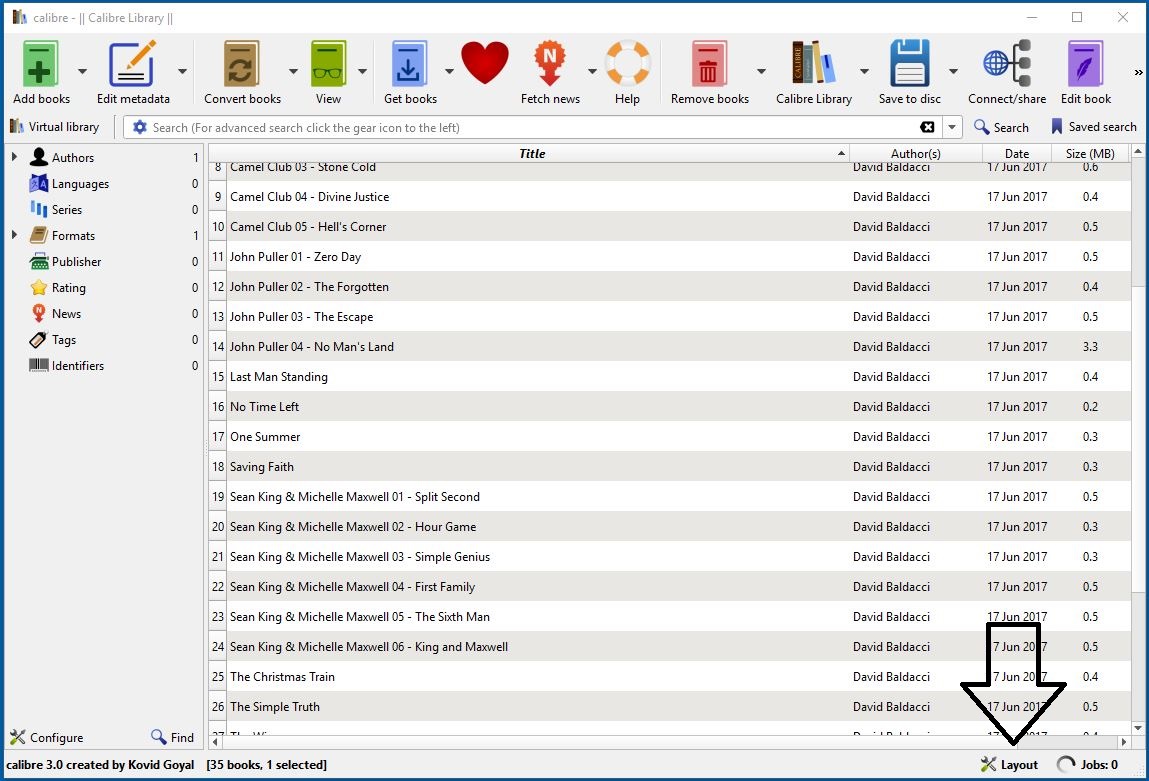Open the Calibre Library dropdown arrow

864,71
